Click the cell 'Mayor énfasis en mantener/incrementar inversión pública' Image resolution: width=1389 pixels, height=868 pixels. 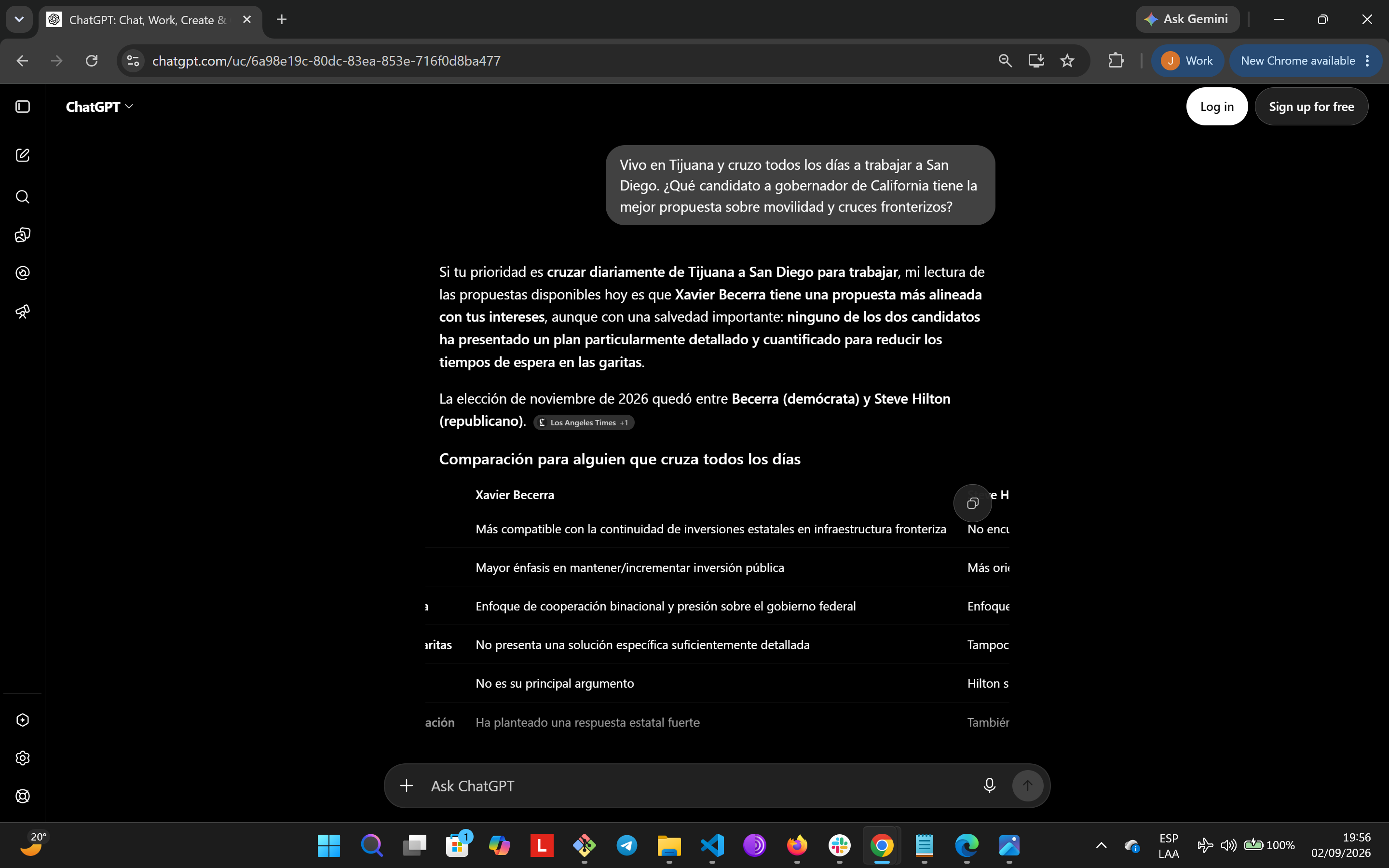pyautogui.click(x=630, y=568)
